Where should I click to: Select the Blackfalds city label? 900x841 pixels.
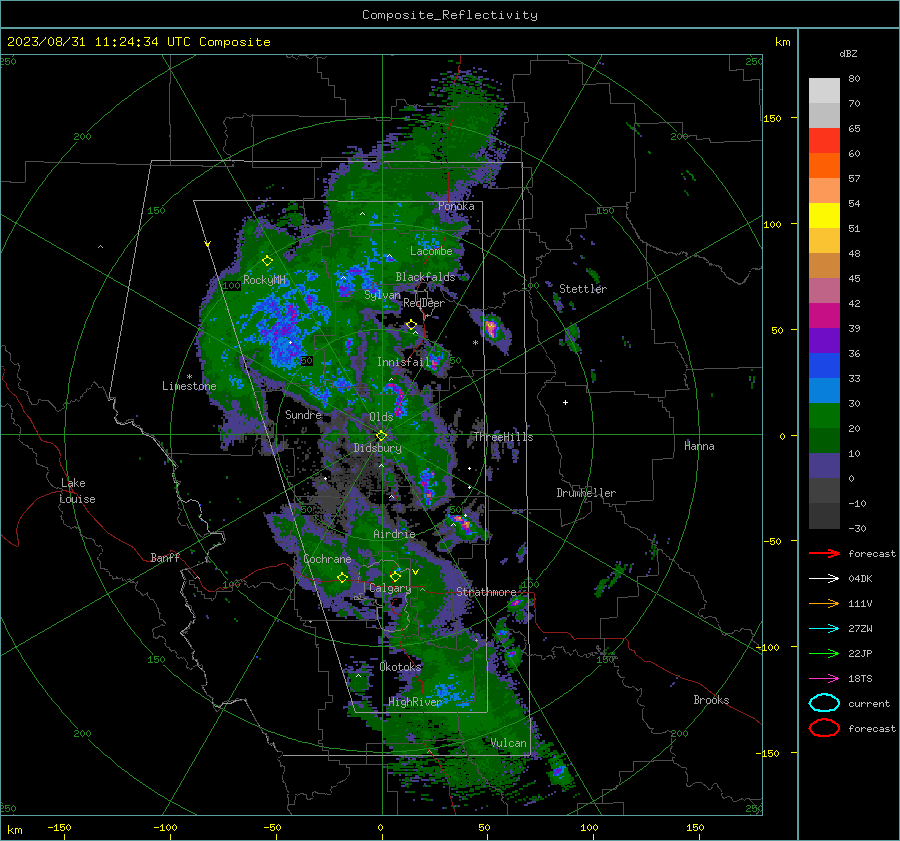pos(425,277)
